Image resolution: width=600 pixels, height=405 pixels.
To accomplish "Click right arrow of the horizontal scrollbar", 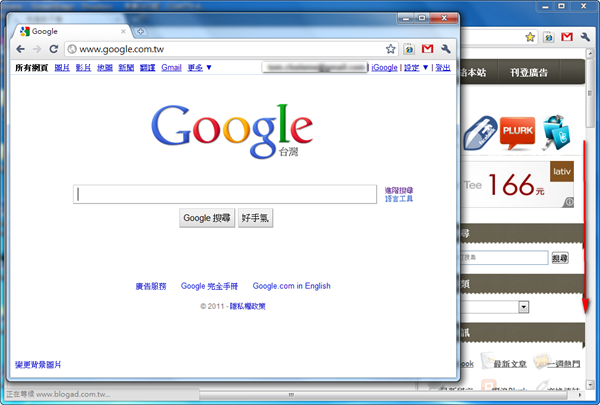I will pyautogui.click(x=580, y=395).
